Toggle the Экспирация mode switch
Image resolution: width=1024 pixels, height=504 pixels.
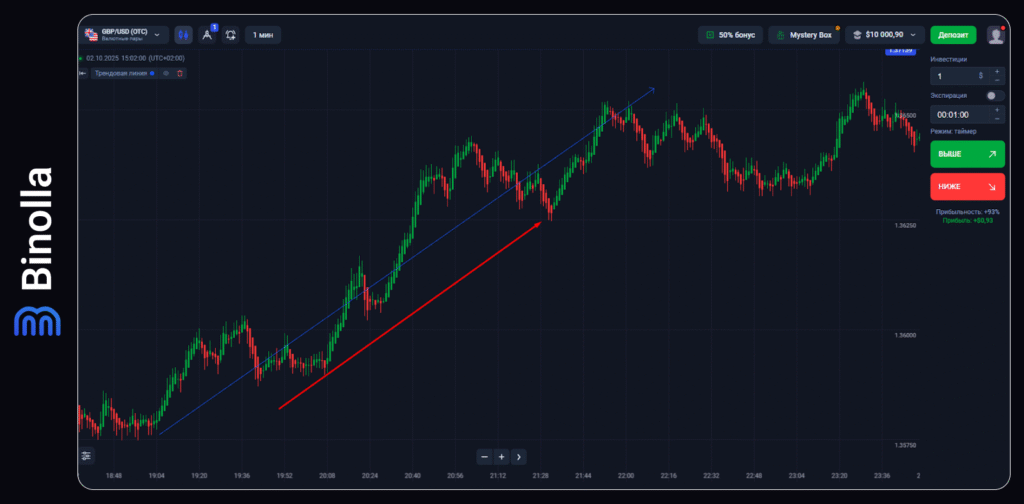994,95
